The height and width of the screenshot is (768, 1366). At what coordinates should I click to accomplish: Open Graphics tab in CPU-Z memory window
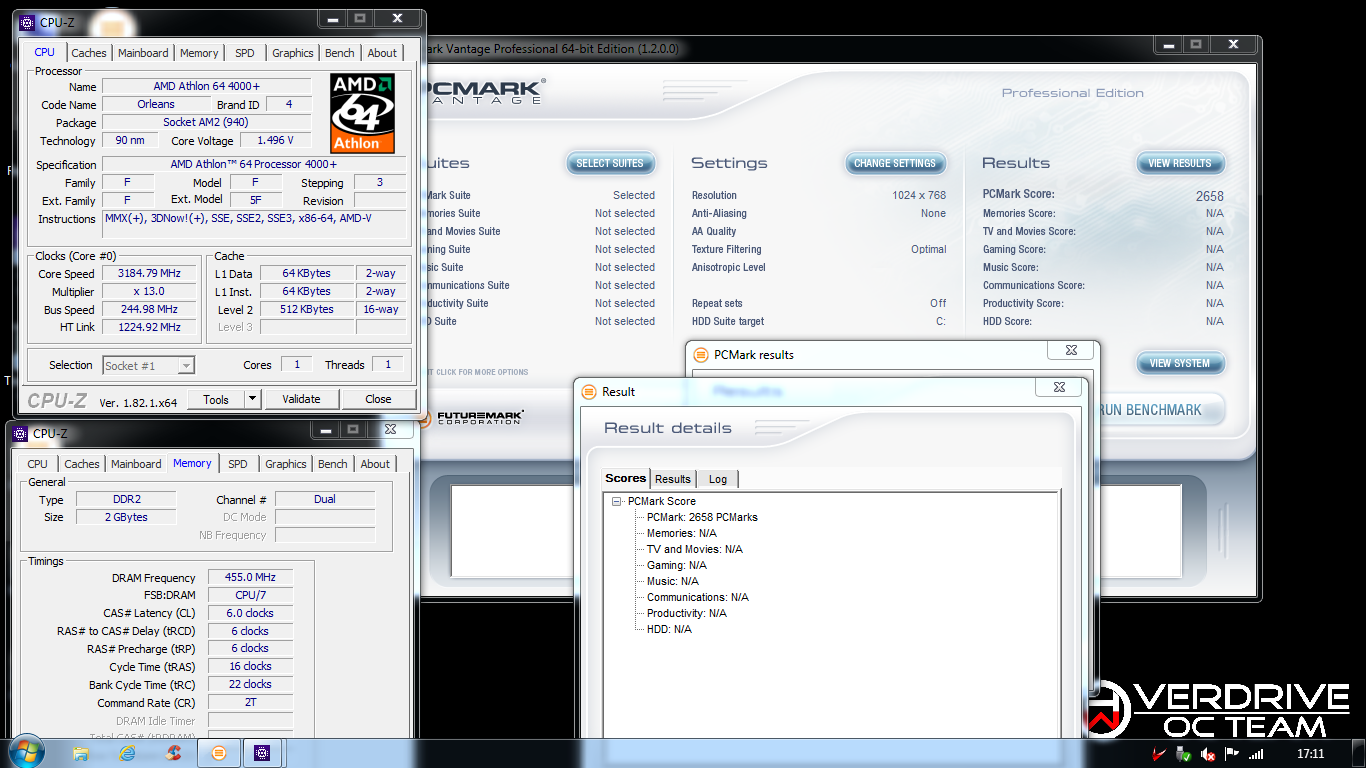tap(286, 464)
